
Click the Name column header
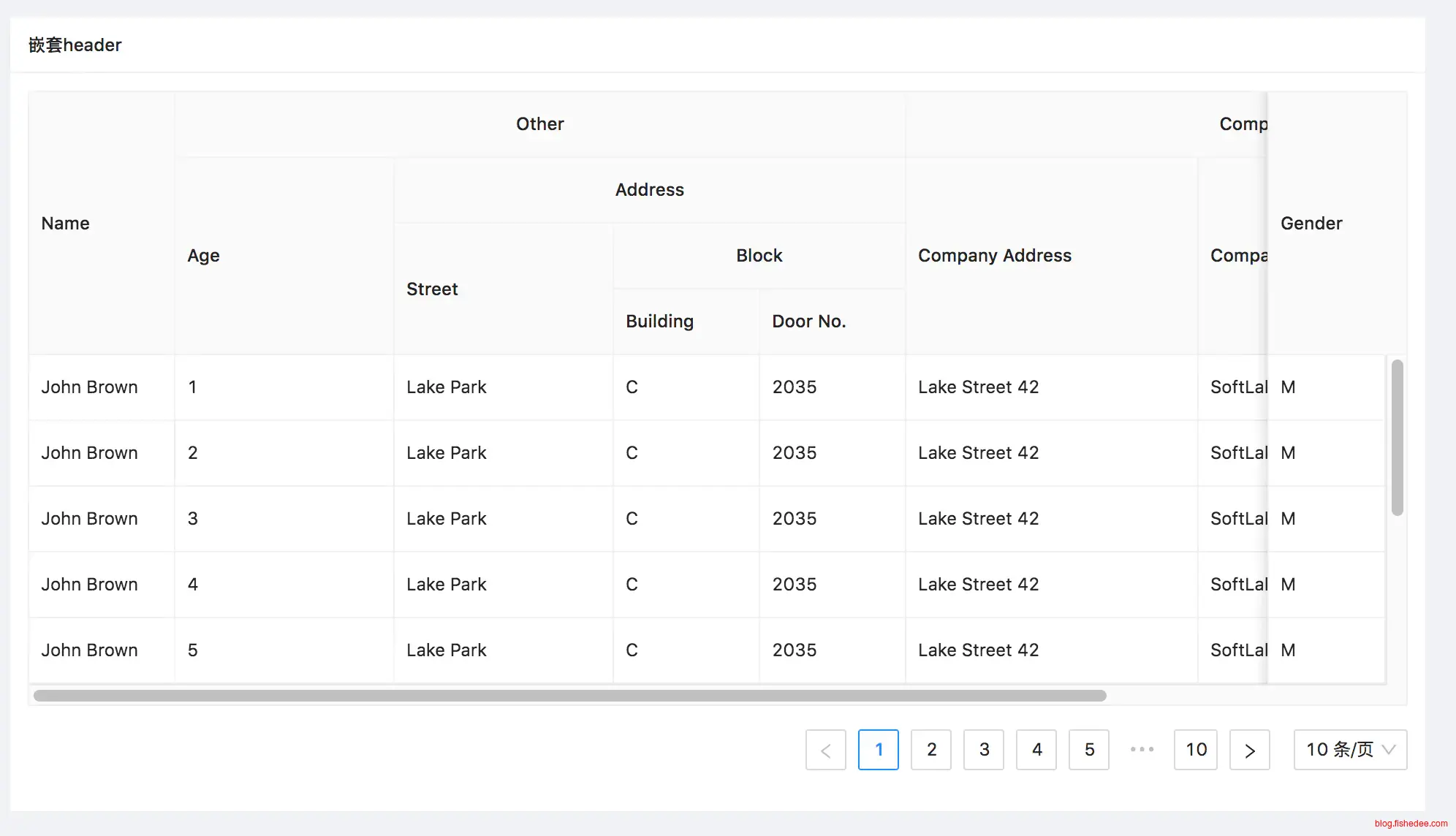pos(66,224)
